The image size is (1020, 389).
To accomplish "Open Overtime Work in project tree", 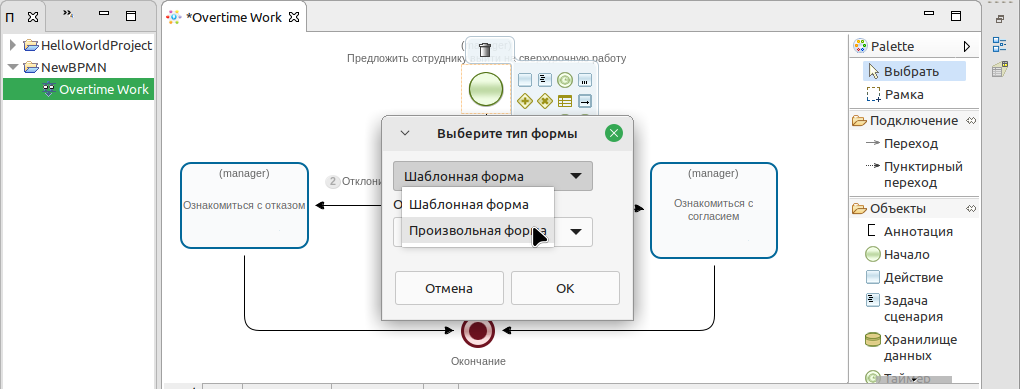I will (96, 90).
